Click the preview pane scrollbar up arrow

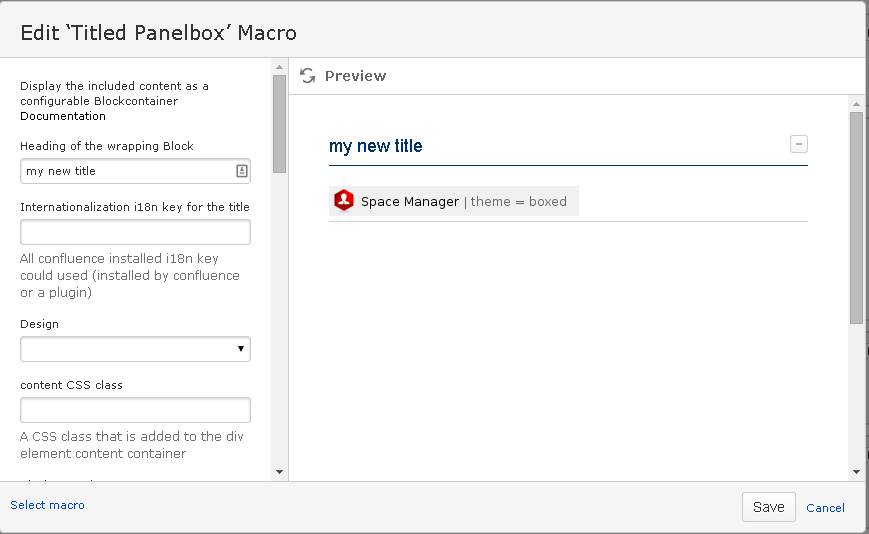(x=856, y=103)
